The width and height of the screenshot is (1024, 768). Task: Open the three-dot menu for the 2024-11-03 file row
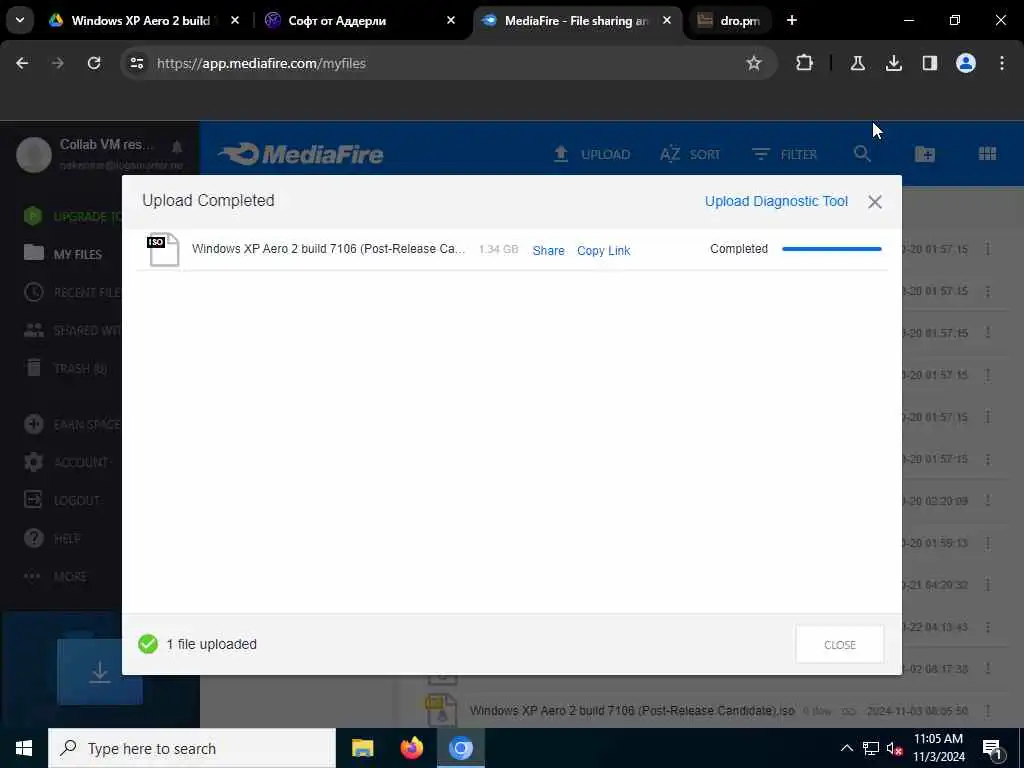(988, 711)
